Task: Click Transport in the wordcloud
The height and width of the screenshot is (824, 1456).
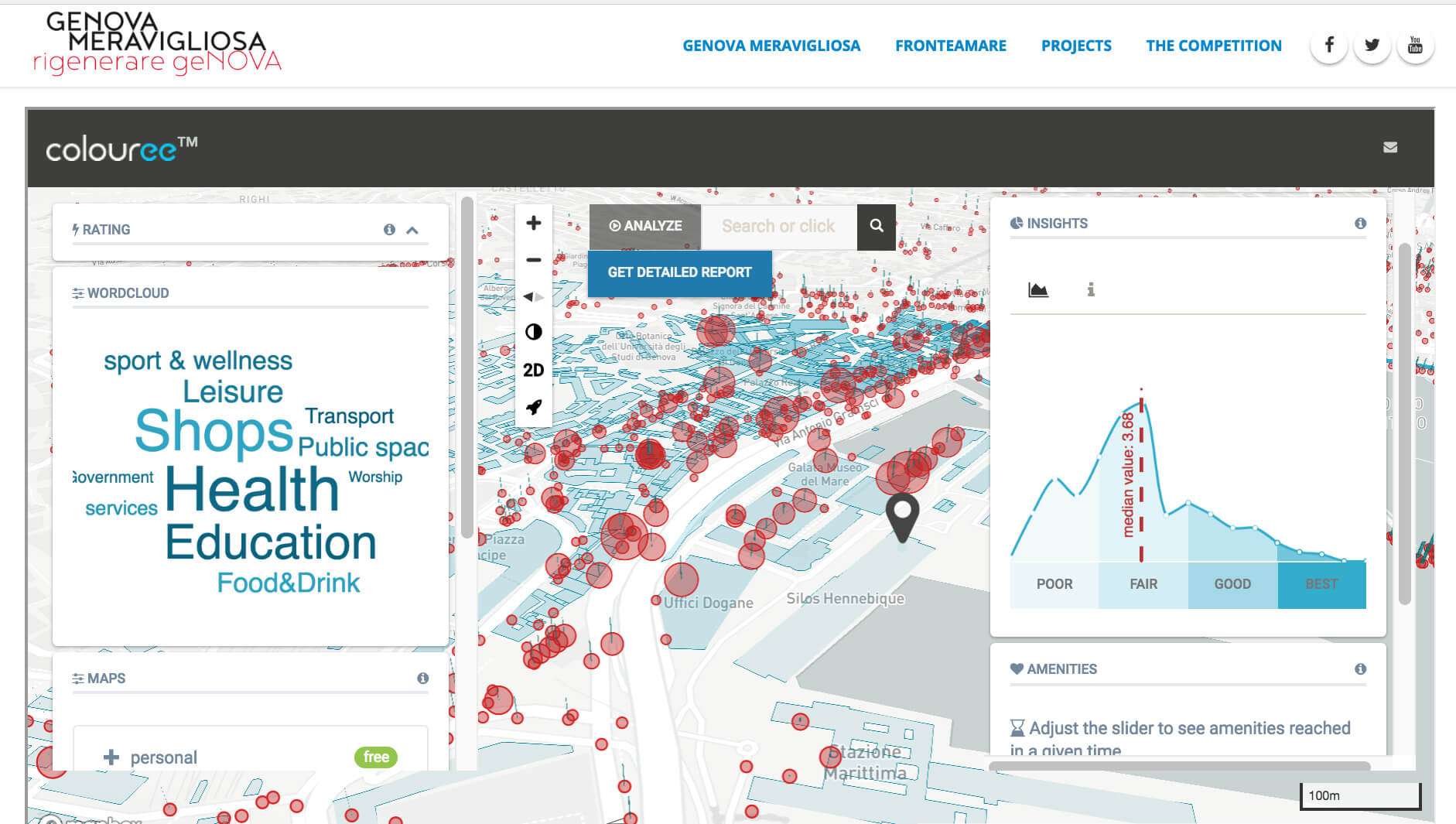Action: [x=350, y=416]
